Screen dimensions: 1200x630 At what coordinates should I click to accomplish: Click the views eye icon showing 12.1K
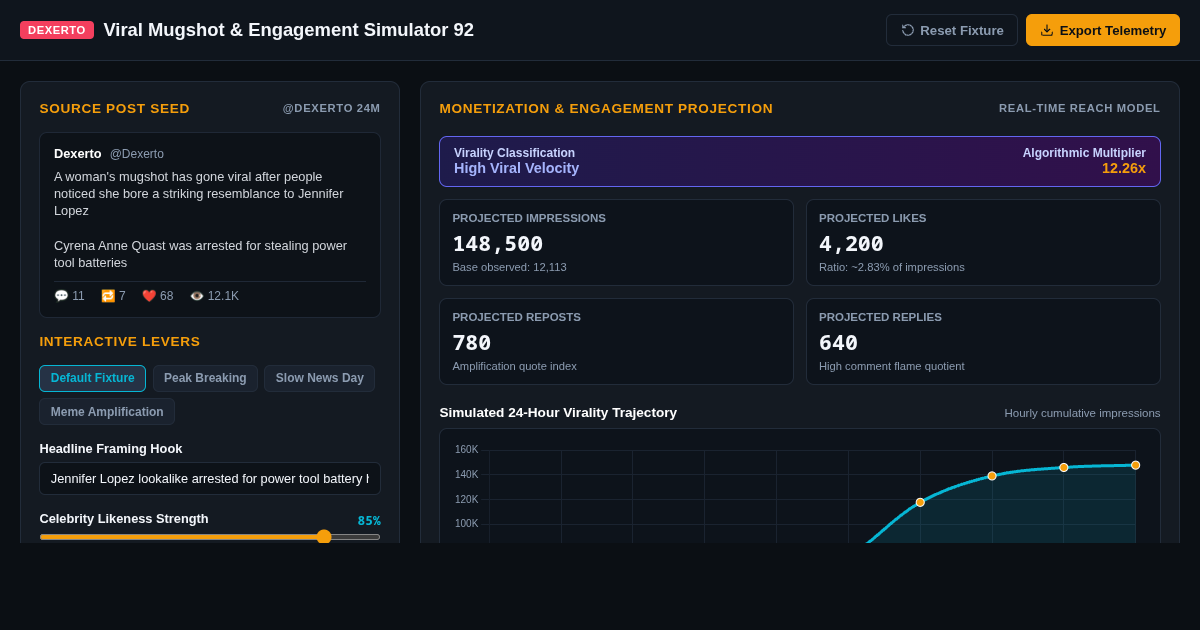pos(197,296)
